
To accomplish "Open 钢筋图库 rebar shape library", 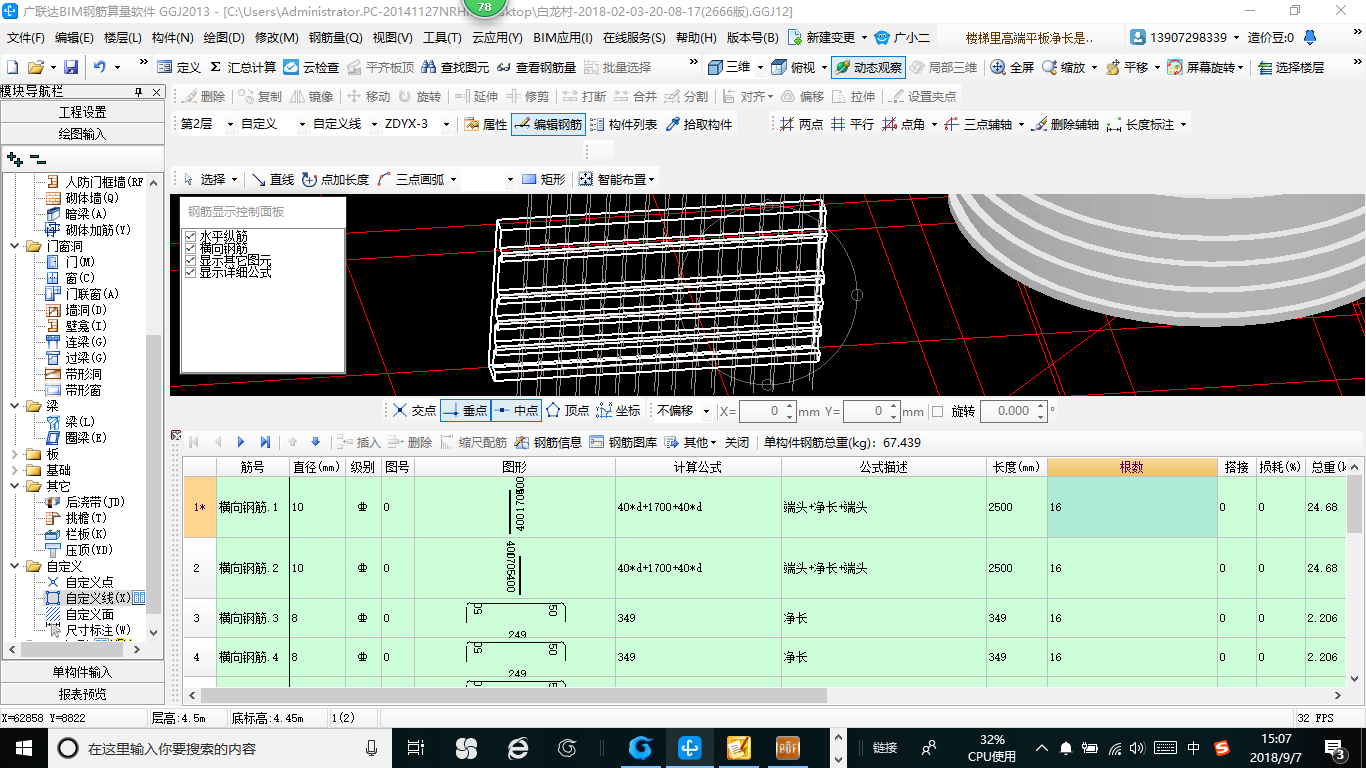I will pos(623,442).
